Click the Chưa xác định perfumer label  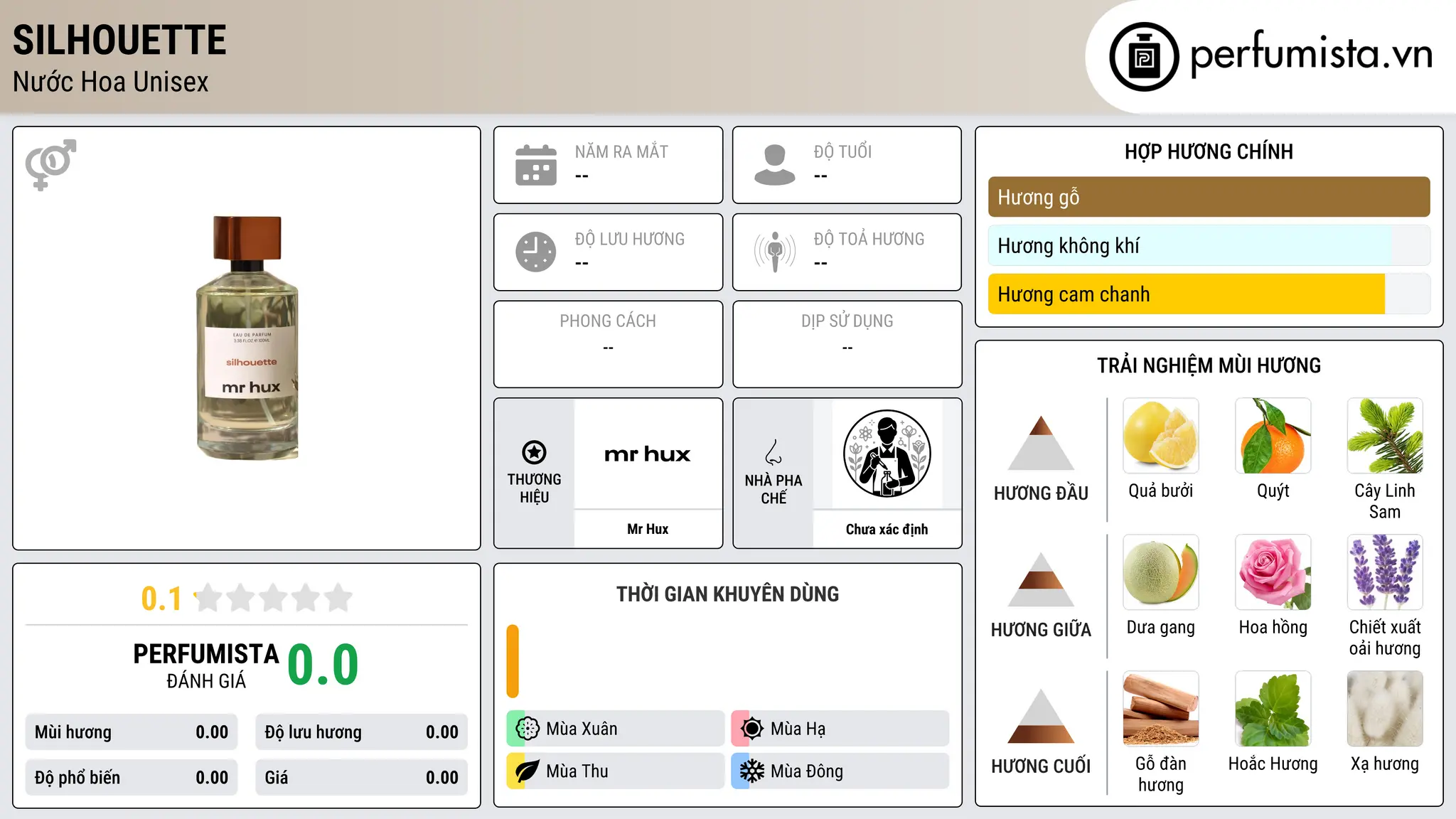point(887,529)
